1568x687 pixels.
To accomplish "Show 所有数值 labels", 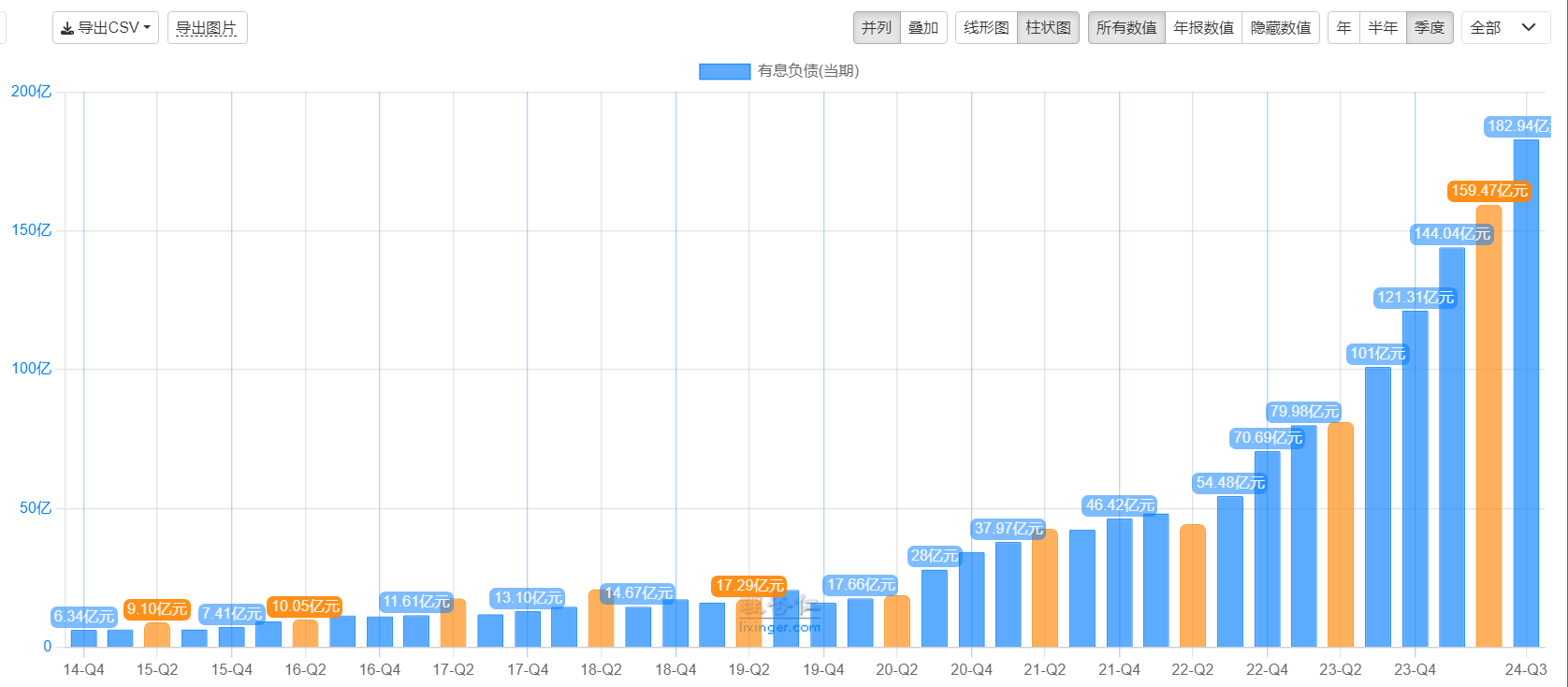I will coord(1126,28).
